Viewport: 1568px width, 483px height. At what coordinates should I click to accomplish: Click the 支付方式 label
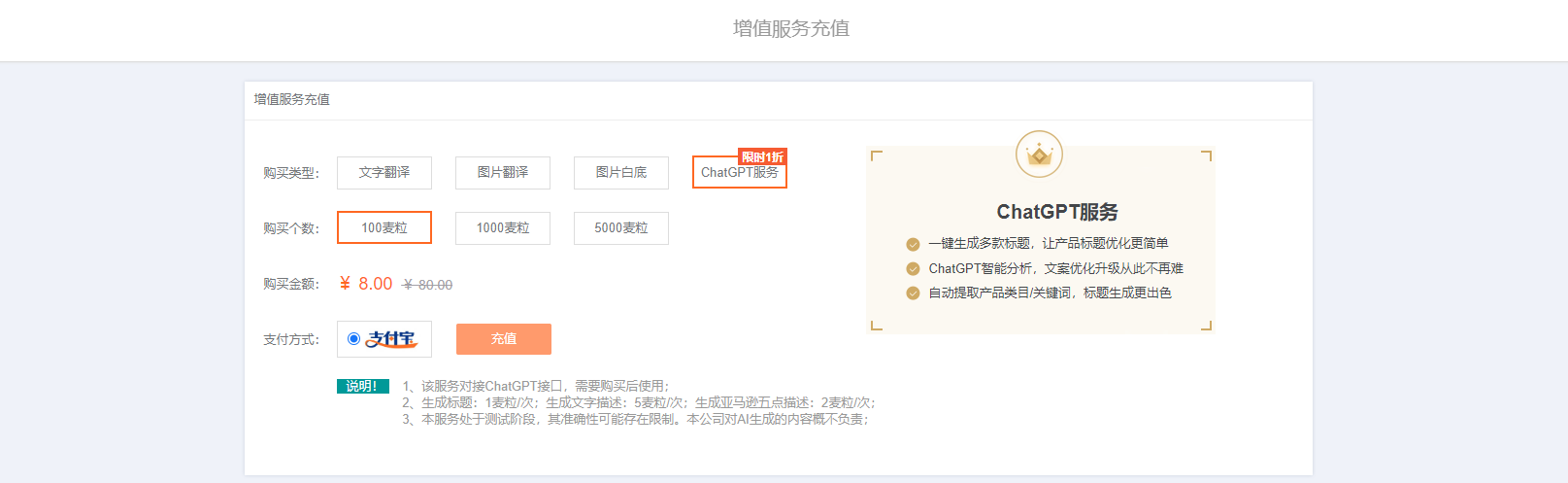291,340
